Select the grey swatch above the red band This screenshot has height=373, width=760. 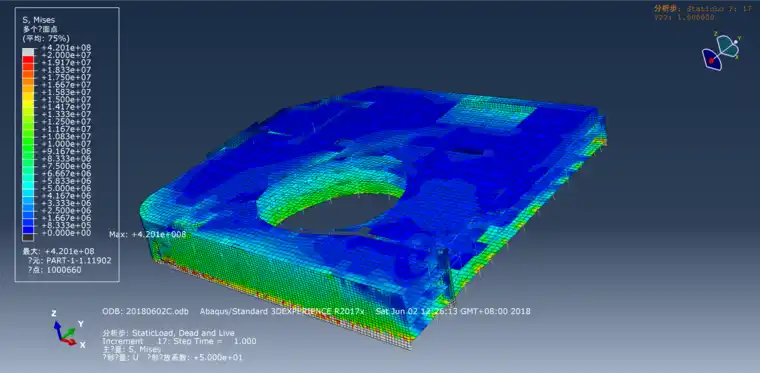click(x=29, y=51)
